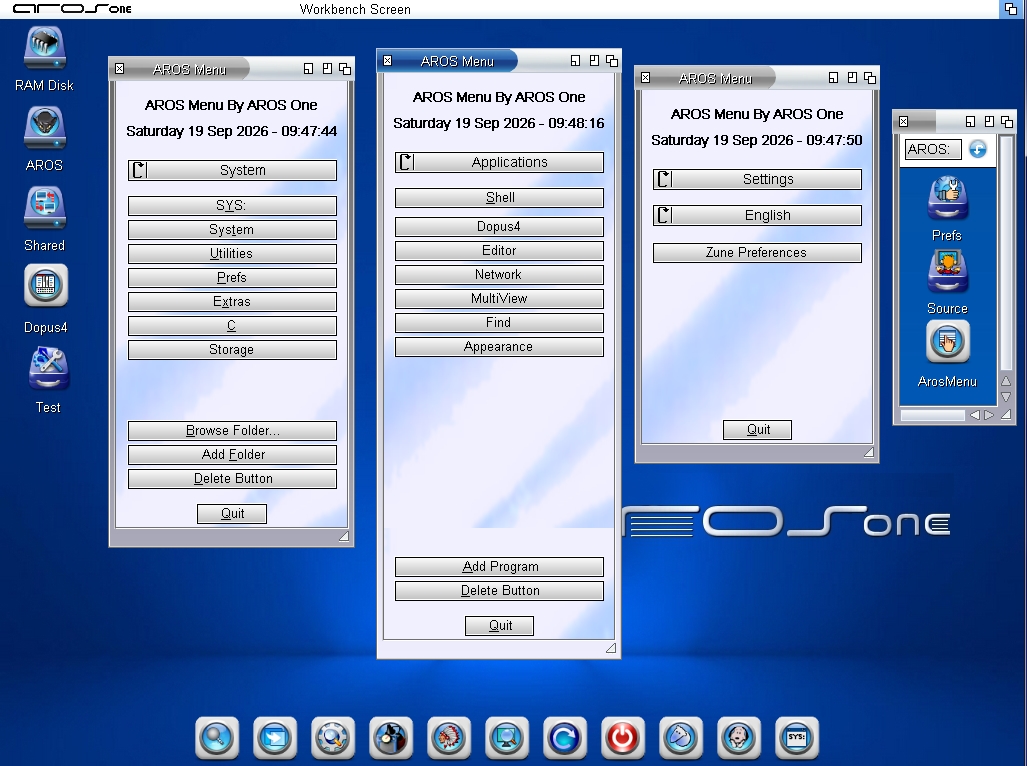Click the monitor with magnifier dock icon
This screenshot has height=766, width=1027.
507,737
